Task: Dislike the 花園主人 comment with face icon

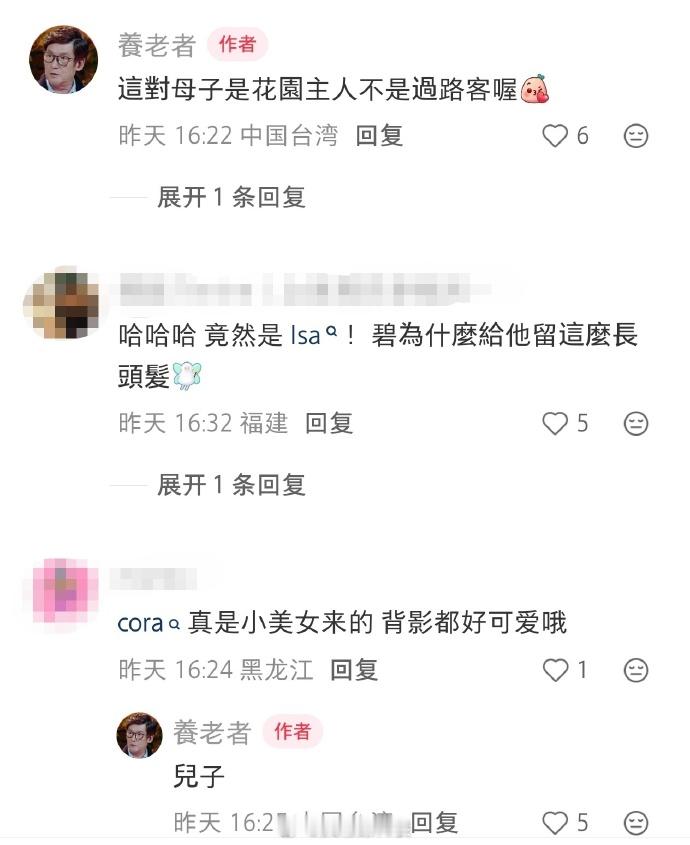Action: pyautogui.click(x=636, y=136)
